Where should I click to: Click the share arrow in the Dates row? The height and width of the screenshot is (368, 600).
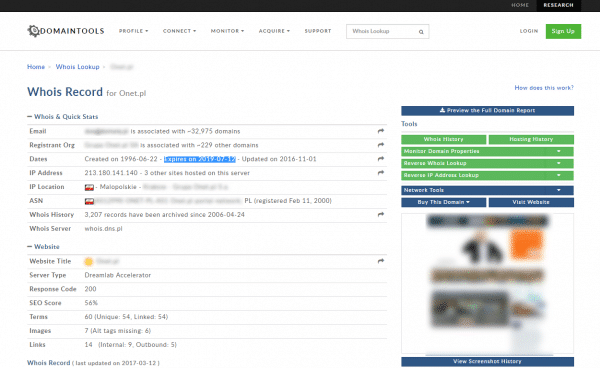click(x=381, y=159)
